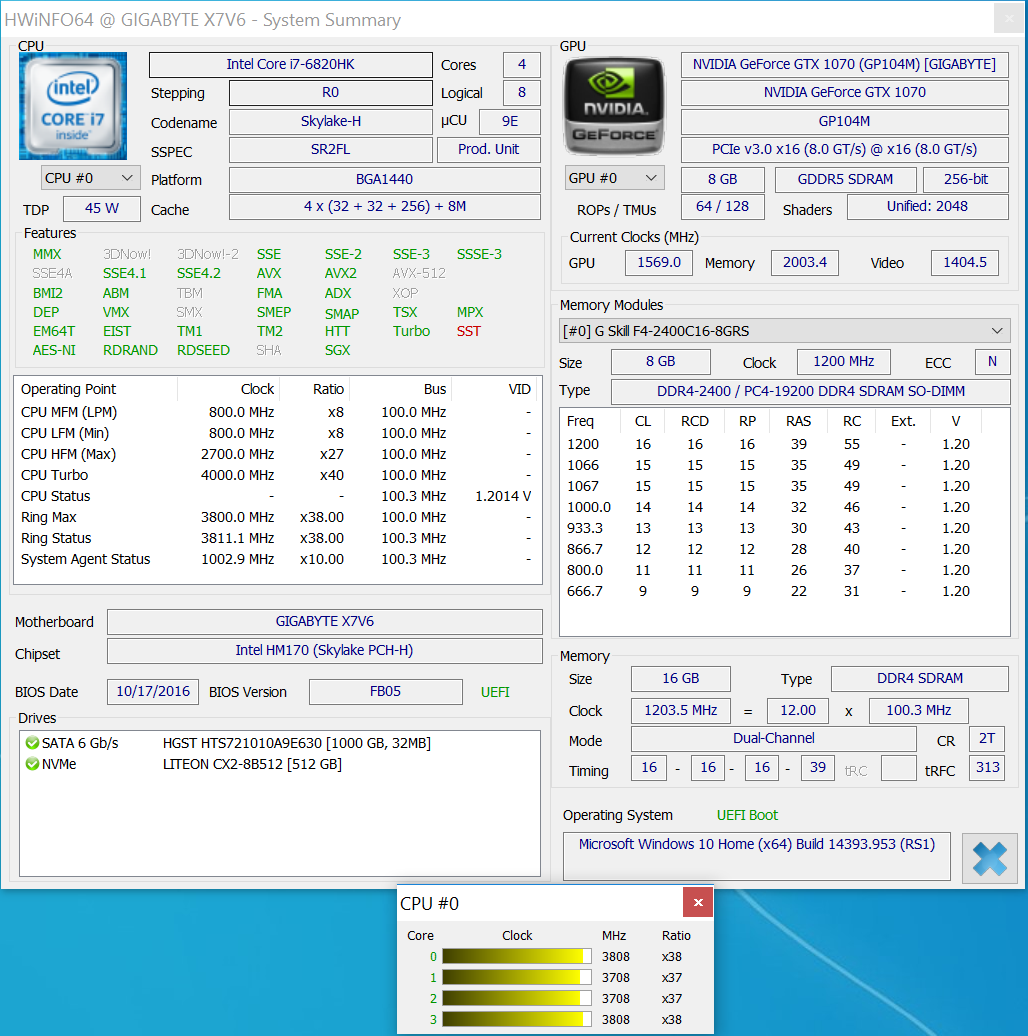This screenshot has width=1028, height=1036.
Task: Click the Intel Core i7 logo
Action: pos(73,106)
